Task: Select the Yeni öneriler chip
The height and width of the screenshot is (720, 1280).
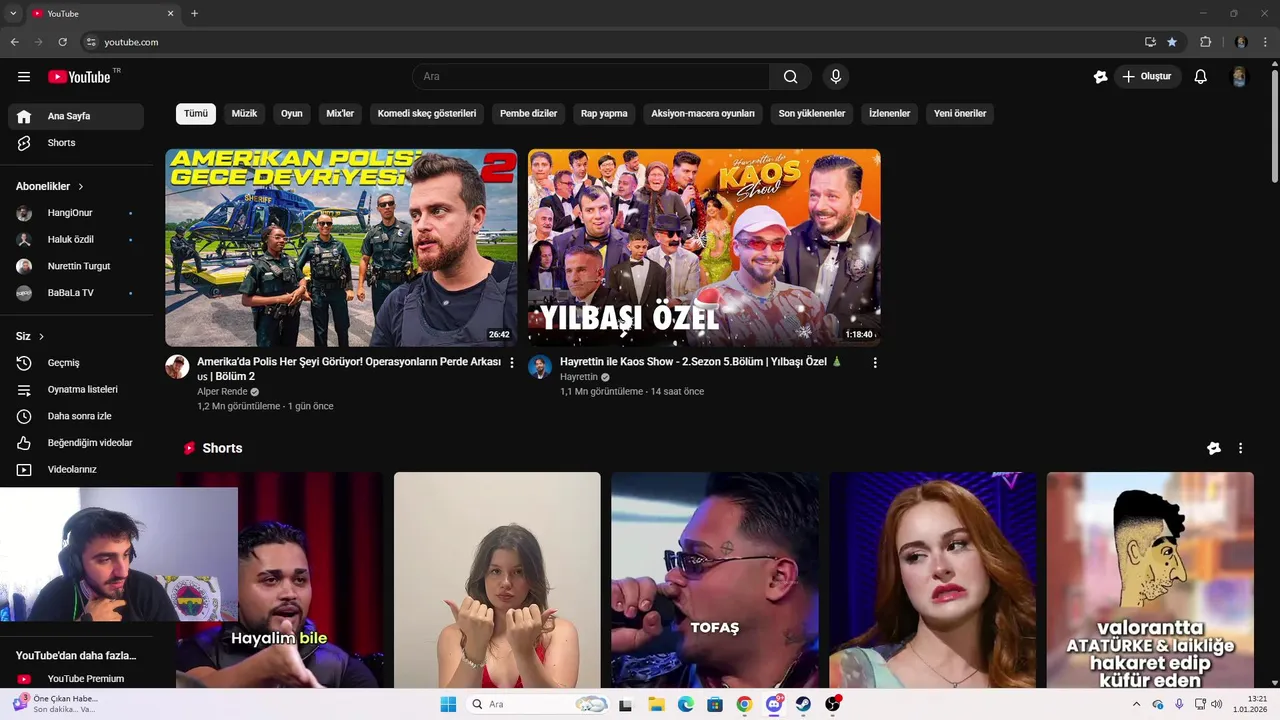Action: tap(960, 114)
